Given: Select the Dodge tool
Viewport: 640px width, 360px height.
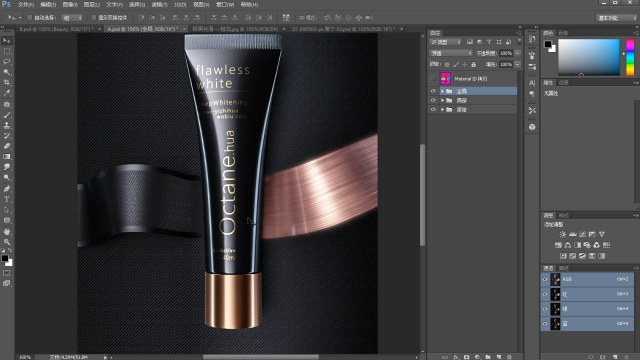Looking at the screenshot, I should (x=7, y=178).
